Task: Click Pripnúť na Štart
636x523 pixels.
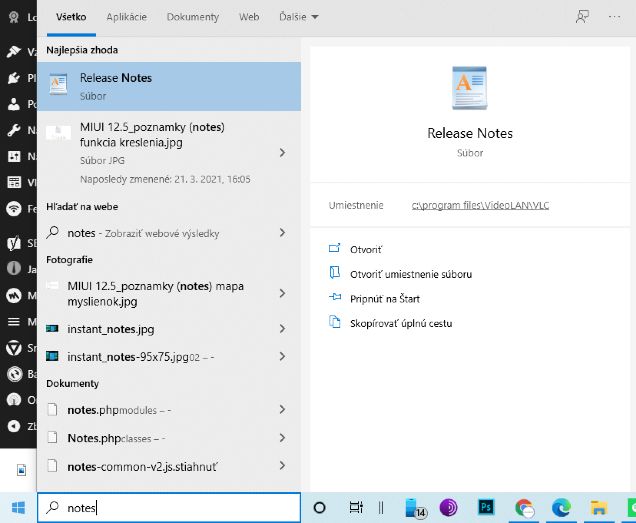Action: click(385, 299)
